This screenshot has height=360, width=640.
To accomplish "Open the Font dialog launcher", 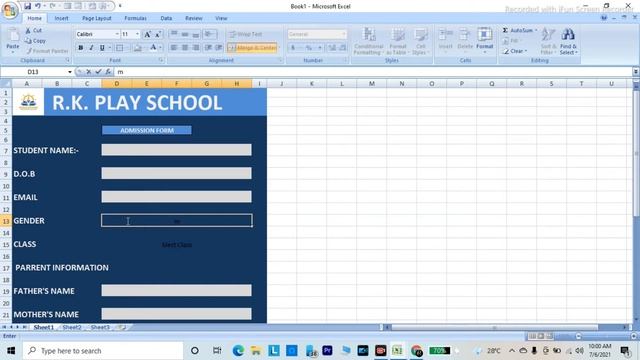I will [161, 60].
